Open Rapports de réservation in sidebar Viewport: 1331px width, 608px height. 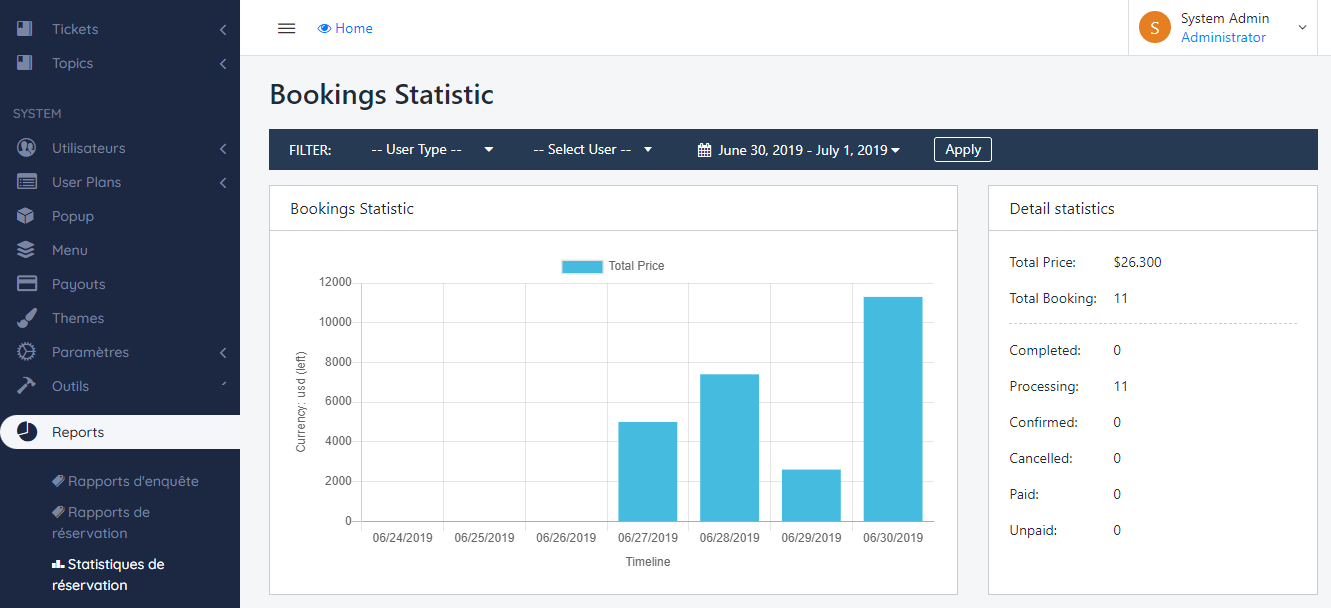point(100,522)
